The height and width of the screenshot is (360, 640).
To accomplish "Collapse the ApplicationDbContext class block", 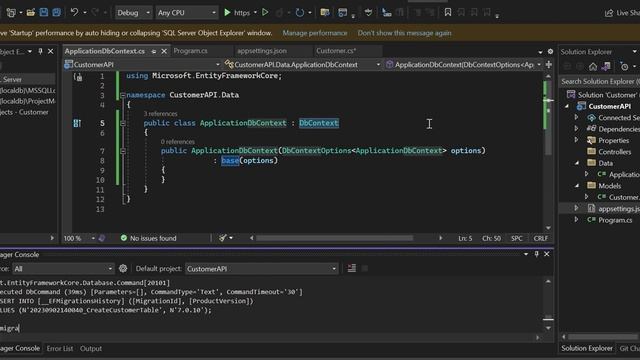I will coord(123,123).
